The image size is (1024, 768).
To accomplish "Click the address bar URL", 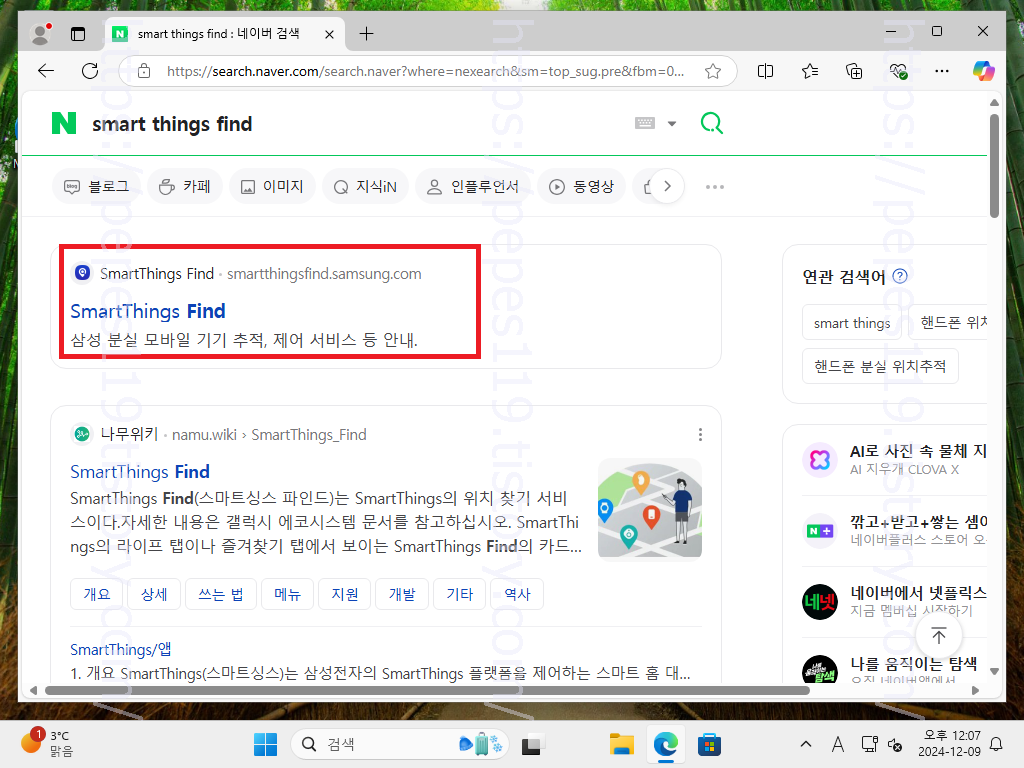I will [x=425, y=71].
